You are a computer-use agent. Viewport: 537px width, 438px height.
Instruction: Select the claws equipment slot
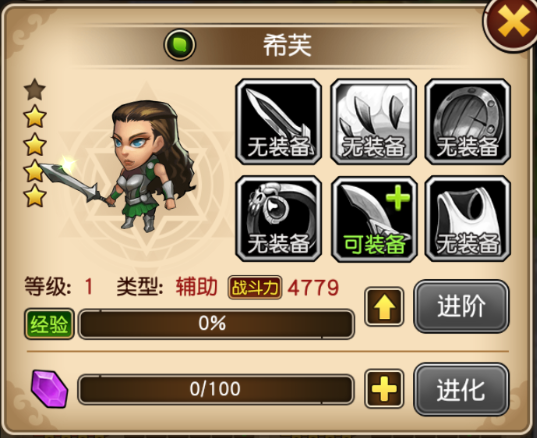[373, 122]
